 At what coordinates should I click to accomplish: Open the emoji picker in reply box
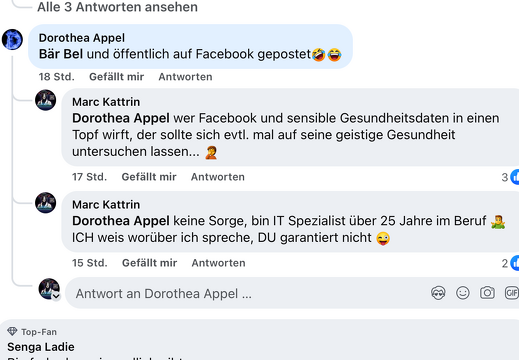(x=463, y=293)
